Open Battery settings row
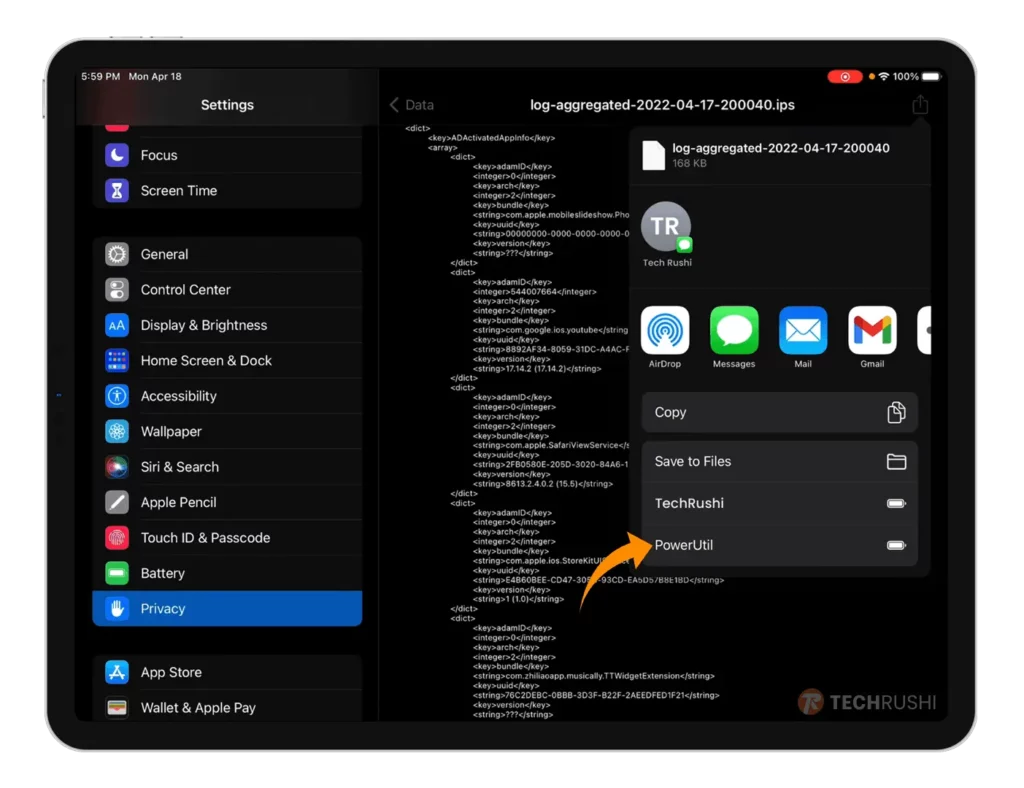 pos(227,573)
